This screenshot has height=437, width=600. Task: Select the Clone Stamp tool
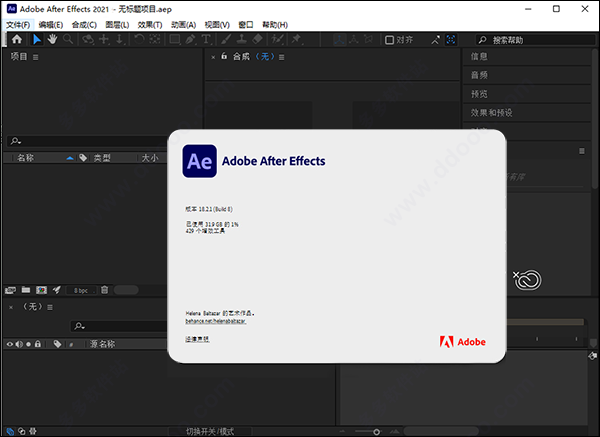tap(241, 39)
